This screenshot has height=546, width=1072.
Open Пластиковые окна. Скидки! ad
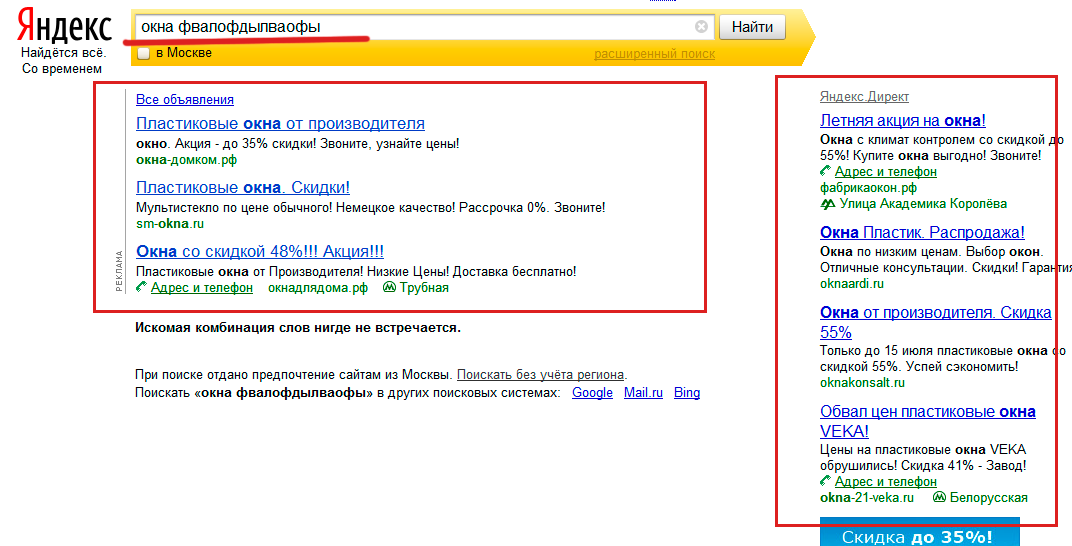point(243,187)
